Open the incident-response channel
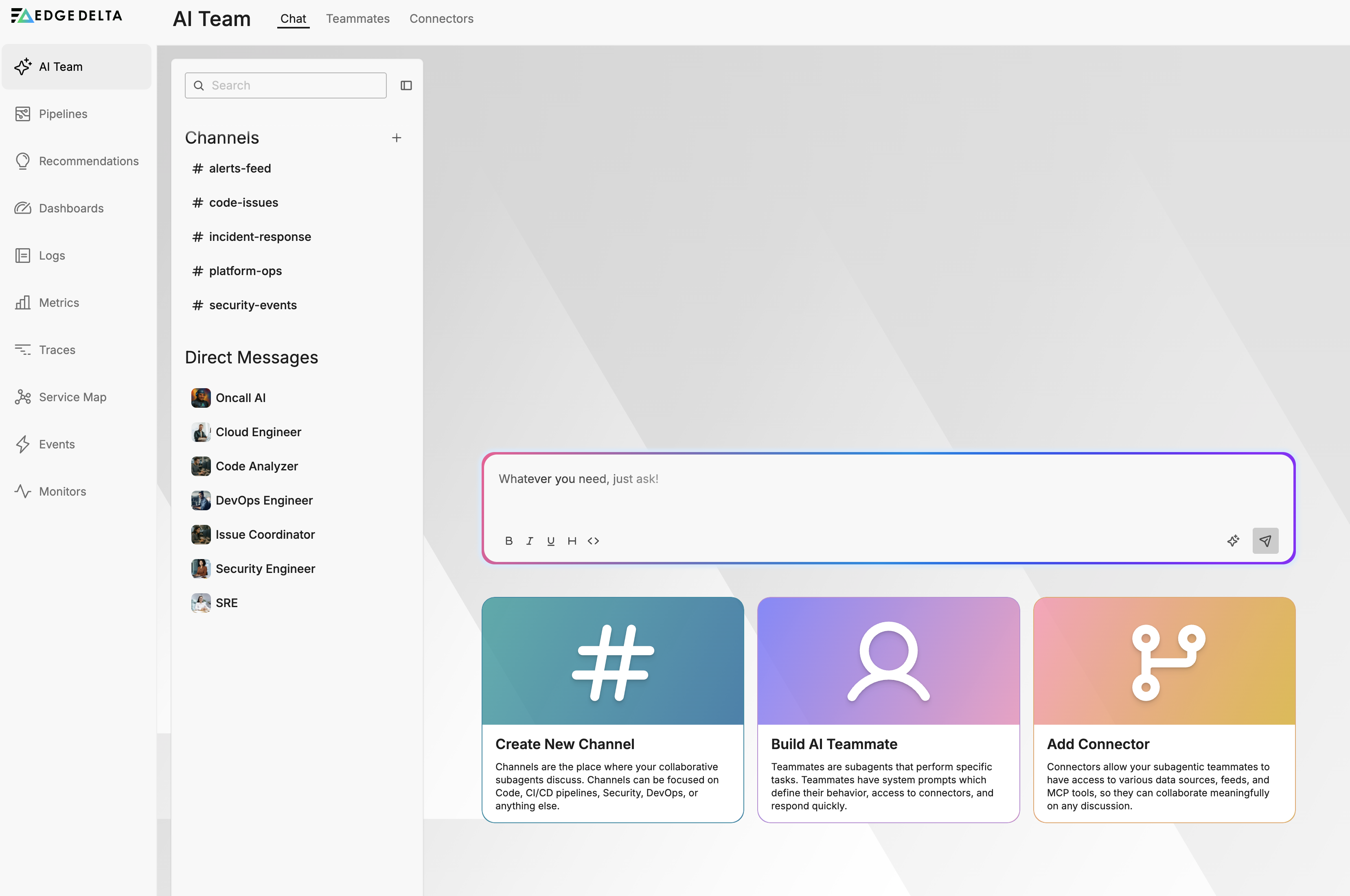The height and width of the screenshot is (896, 1350). pyautogui.click(x=259, y=236)
